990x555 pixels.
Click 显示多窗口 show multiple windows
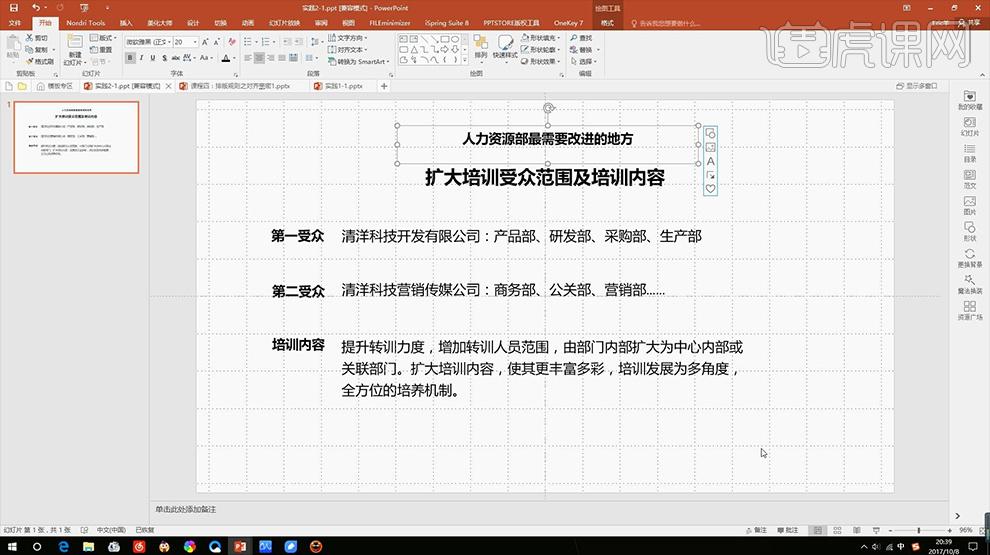click(x=917, y=86)
